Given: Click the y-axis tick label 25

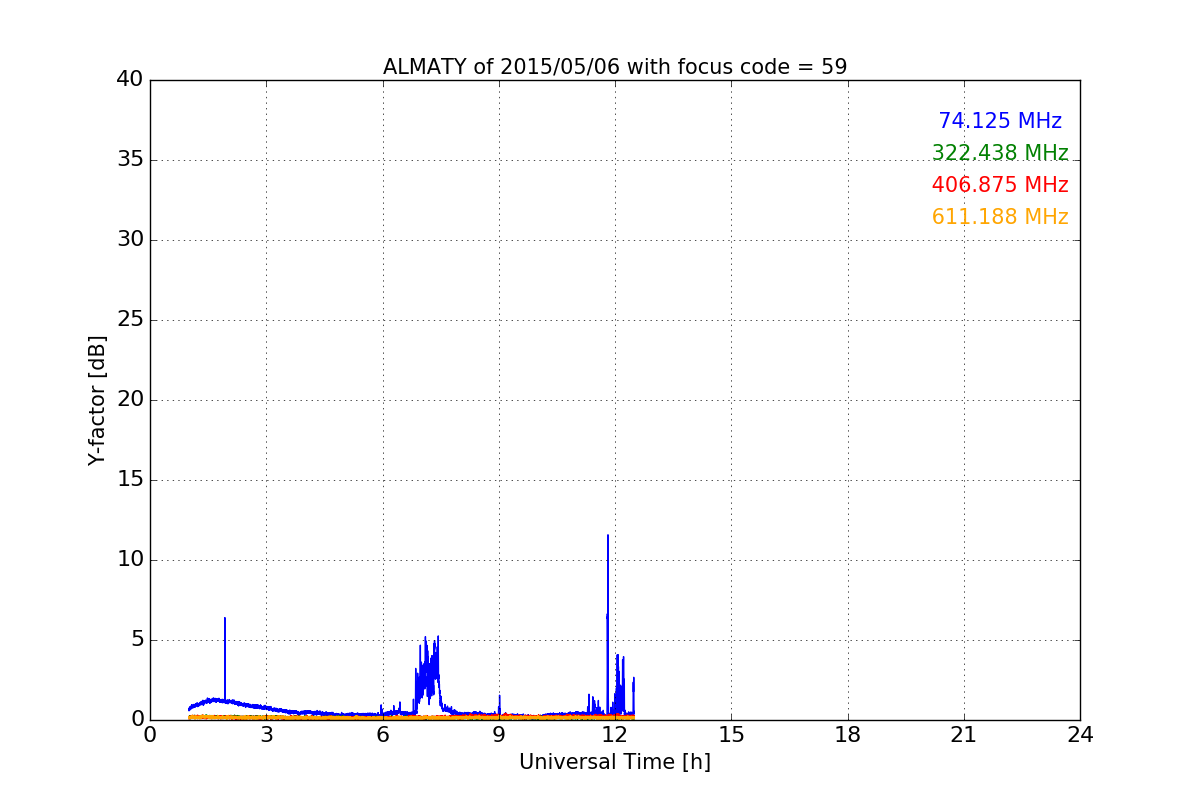Looking at the screenshot, I should [x=130, y=320].
